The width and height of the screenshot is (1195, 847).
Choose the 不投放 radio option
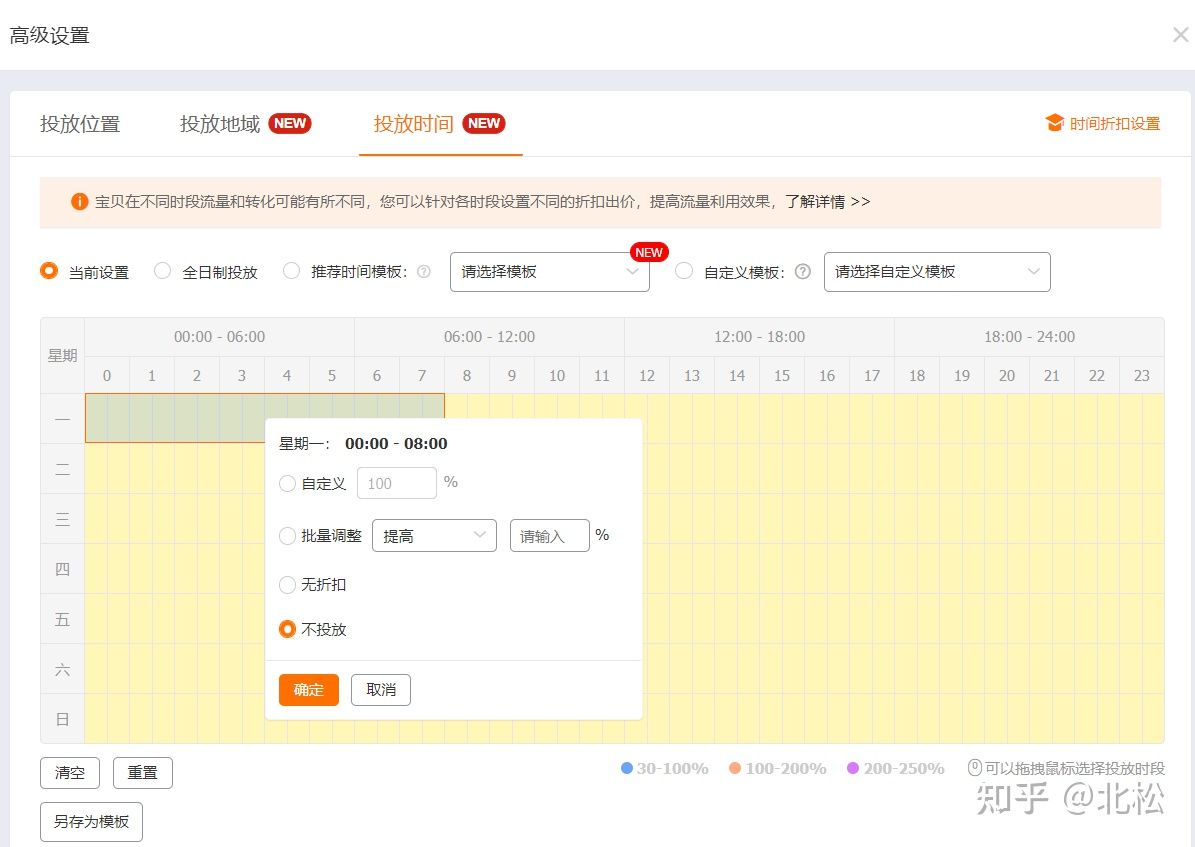click(287, 629)
